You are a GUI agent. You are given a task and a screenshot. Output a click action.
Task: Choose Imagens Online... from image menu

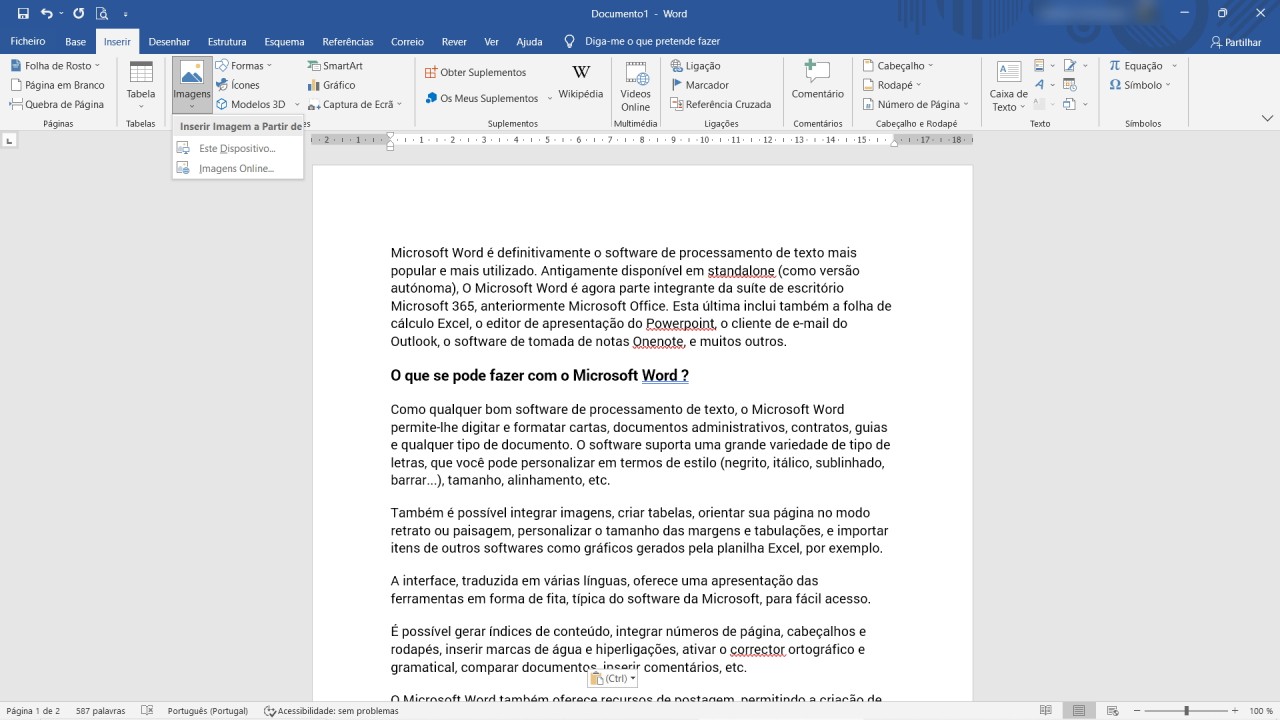point(237,168)
